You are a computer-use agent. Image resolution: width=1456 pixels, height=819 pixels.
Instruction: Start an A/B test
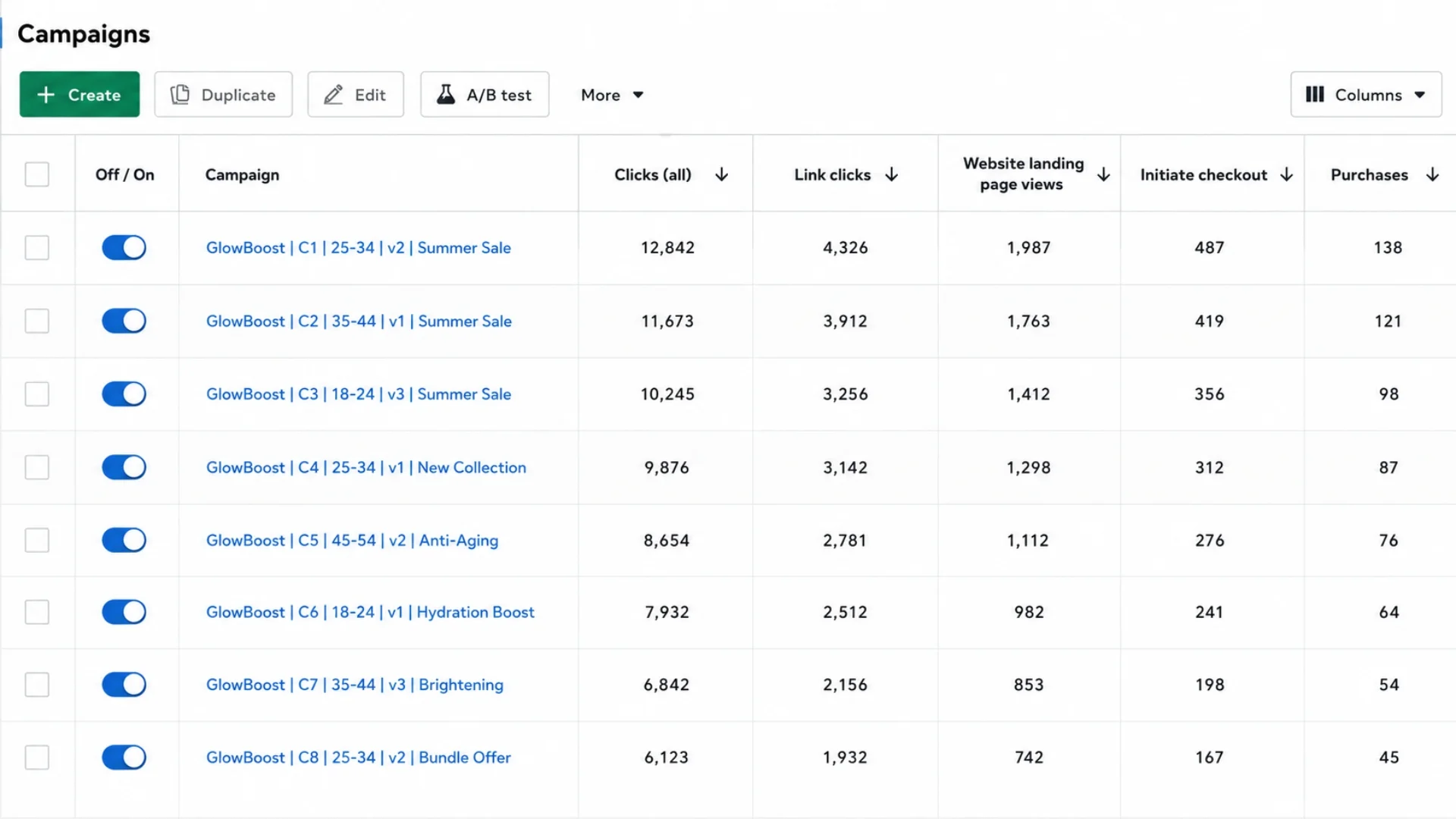coord(485,95)
